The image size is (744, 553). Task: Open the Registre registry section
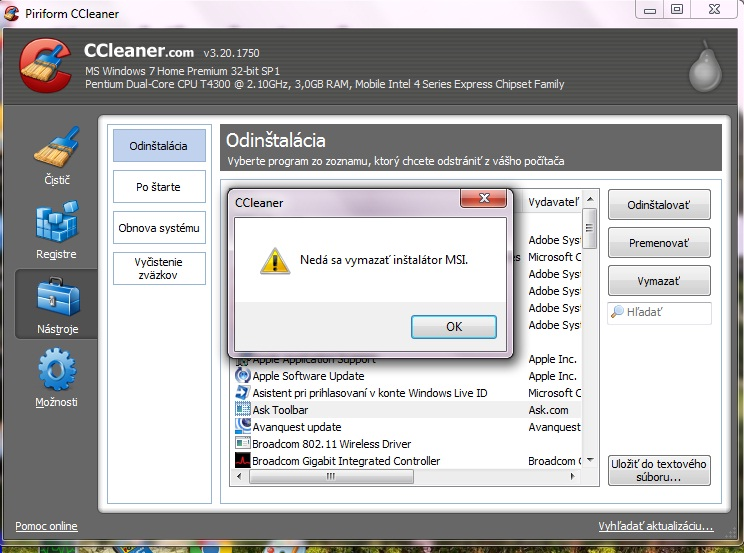click(x=56, y=230)
